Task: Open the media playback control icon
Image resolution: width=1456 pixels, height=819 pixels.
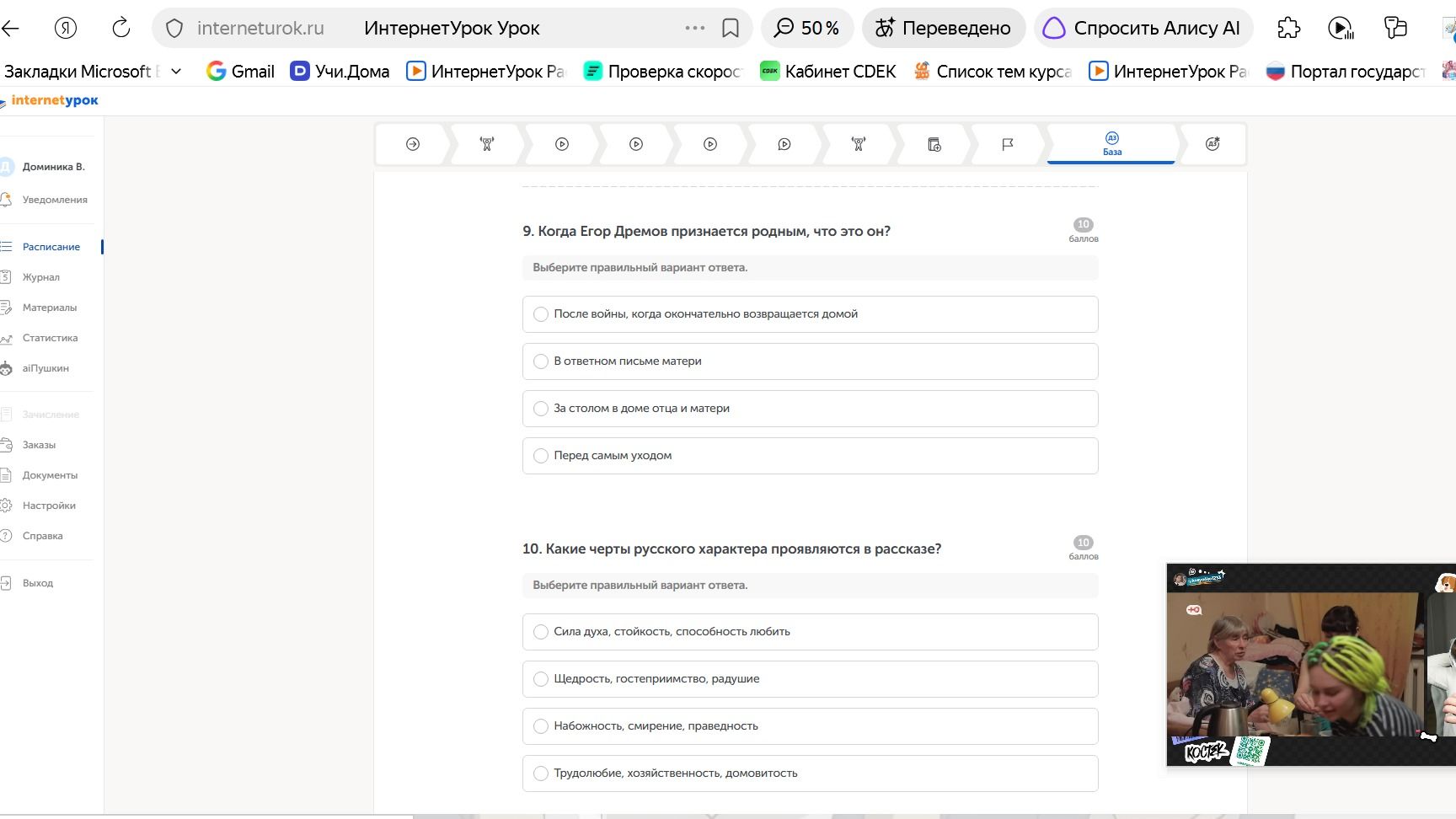Action: 1341,28
